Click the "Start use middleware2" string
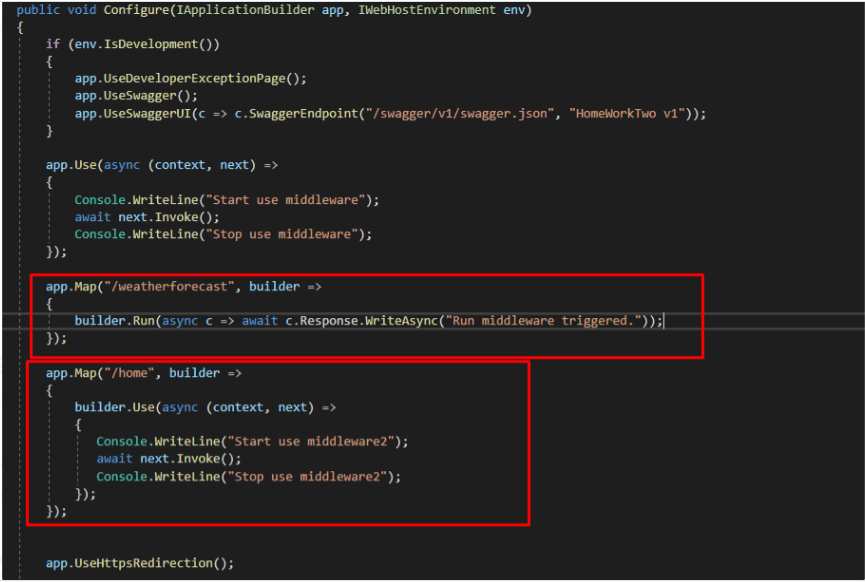The width and height of the screenshot is (865, 582). point(311,441)
